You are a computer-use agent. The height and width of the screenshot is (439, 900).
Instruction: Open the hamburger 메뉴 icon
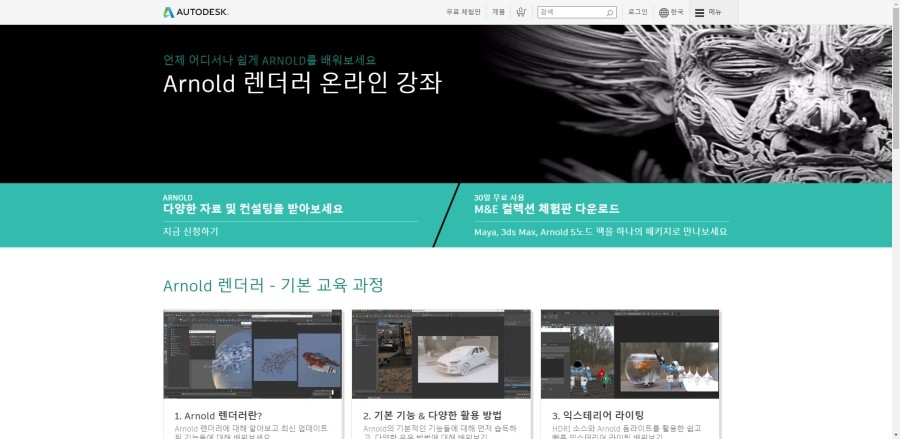699,13
